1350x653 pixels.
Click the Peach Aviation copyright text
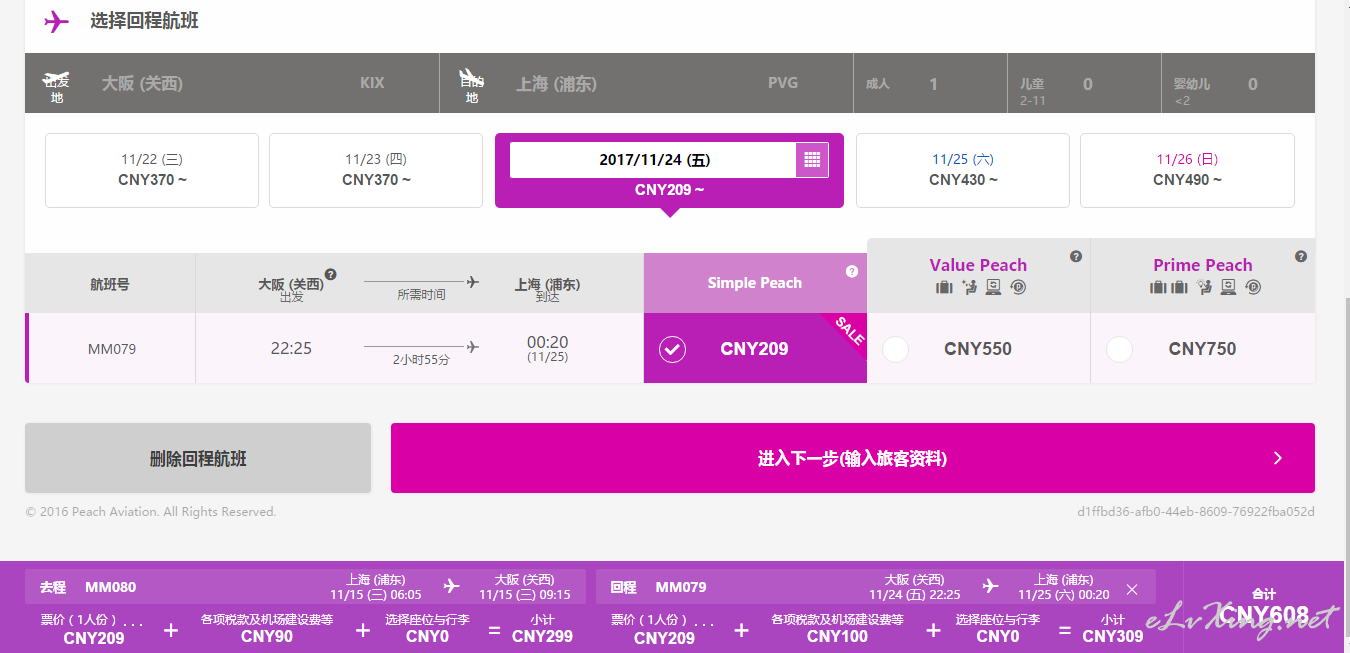coord(151,512)
